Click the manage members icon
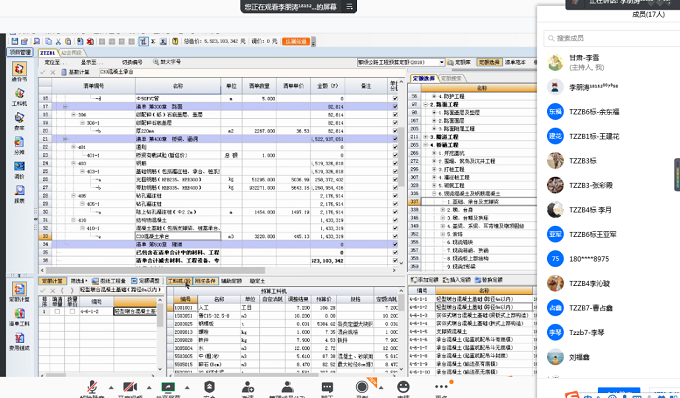Screen dimensions: 680x398 coord(287,388)
